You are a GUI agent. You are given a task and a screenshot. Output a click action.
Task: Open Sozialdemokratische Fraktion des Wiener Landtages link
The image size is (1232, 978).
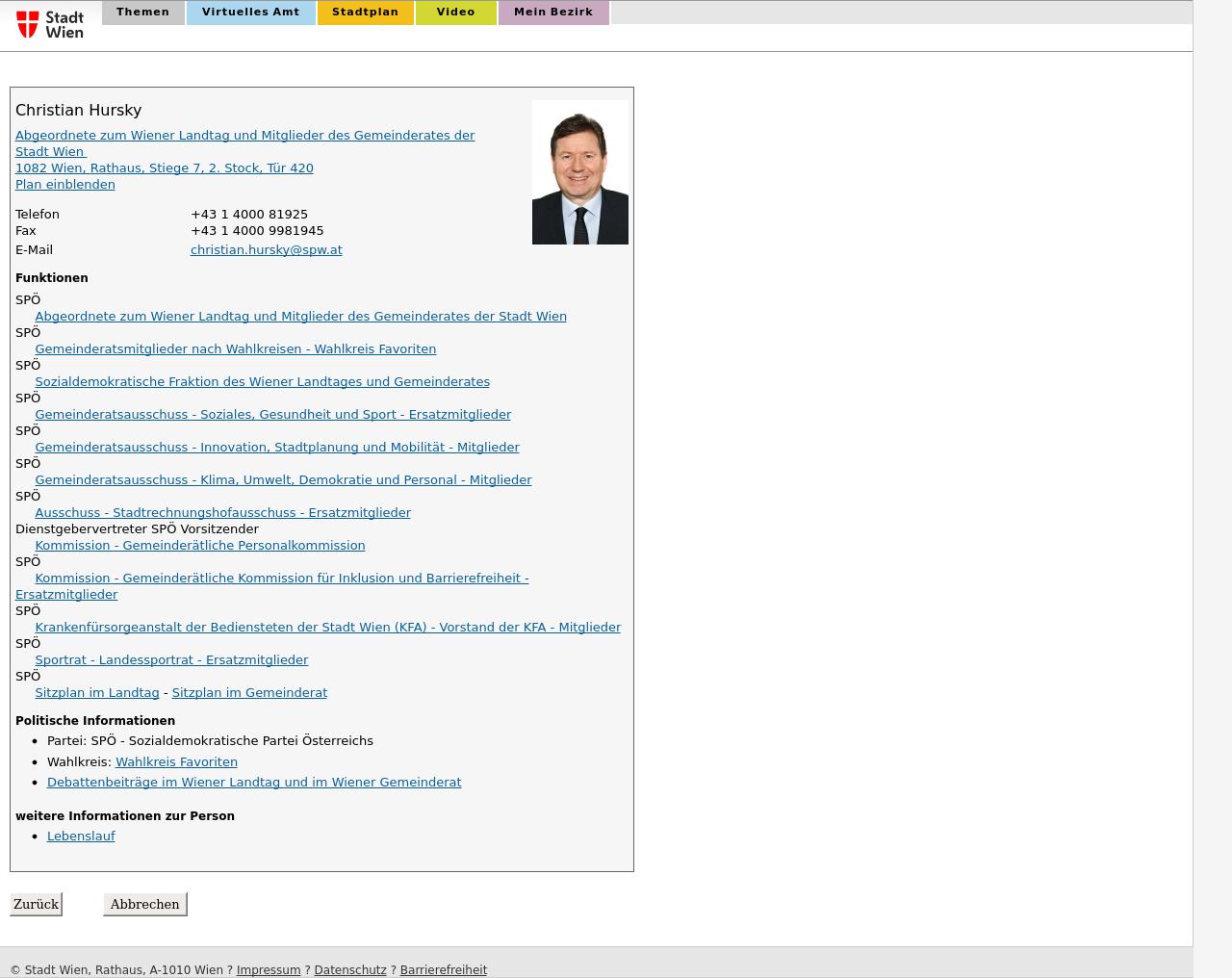click(x=263, y=381)
